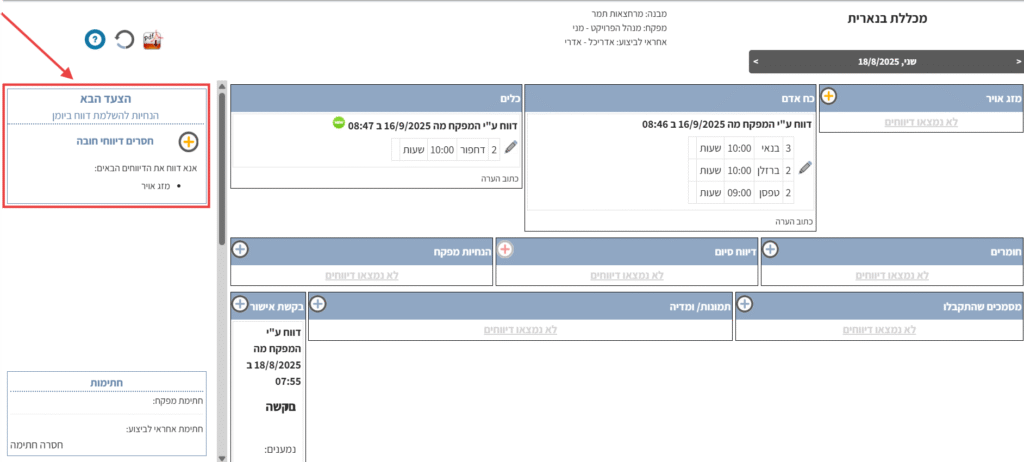Click לא נמצאו דיווחים link under מזג אויר

(918, 122)
